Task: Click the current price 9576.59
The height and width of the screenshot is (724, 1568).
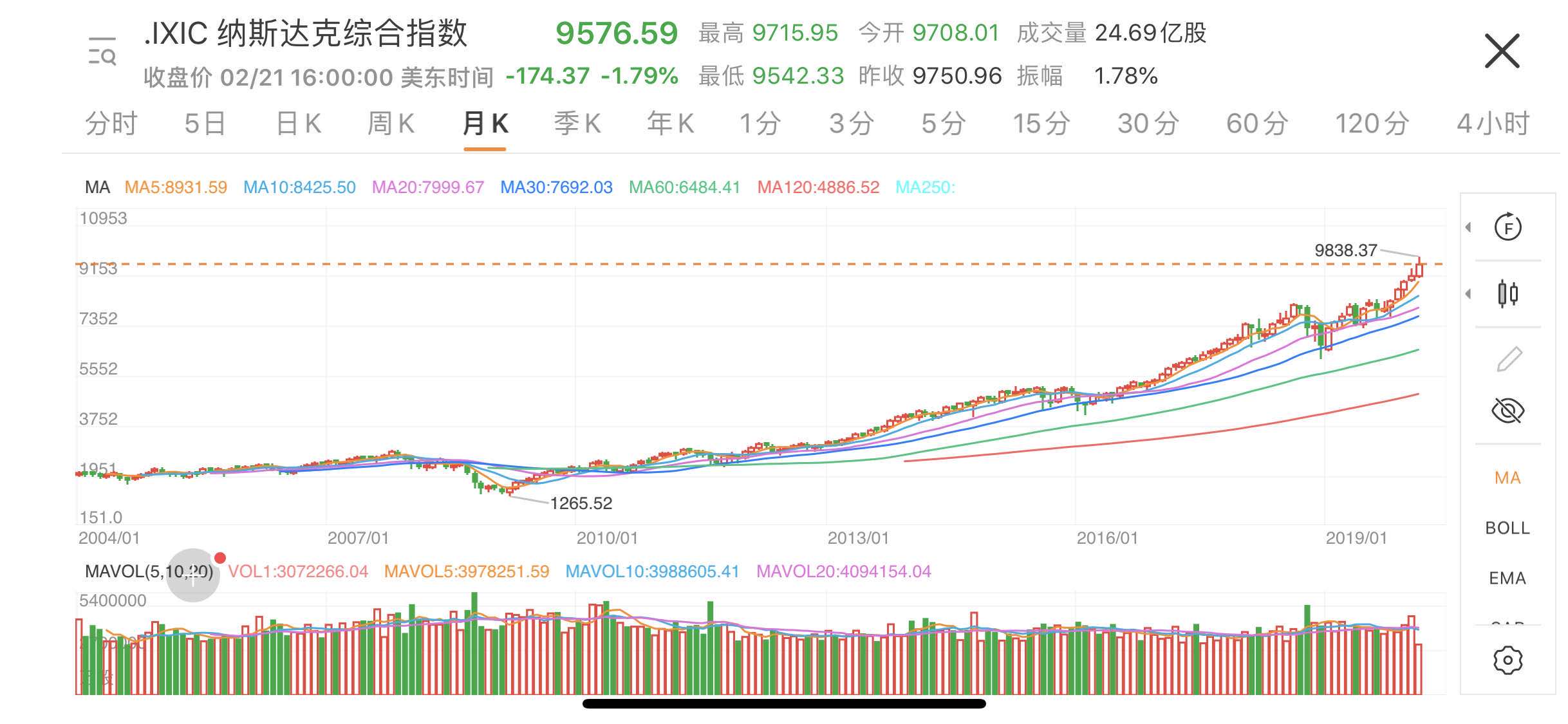Action: [x=617, y=33]
